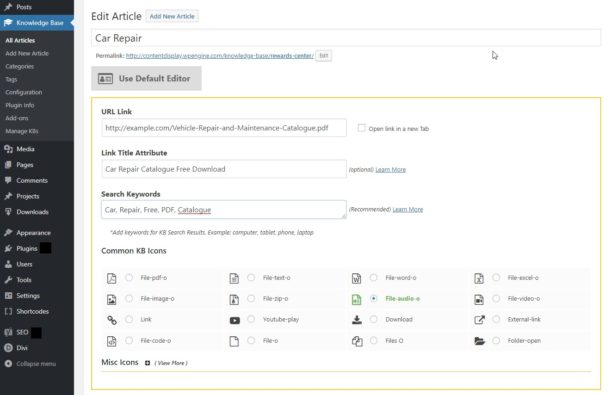Click the Folder-open icon
Screen dimensions: 610x395
(x=480, y=341)
